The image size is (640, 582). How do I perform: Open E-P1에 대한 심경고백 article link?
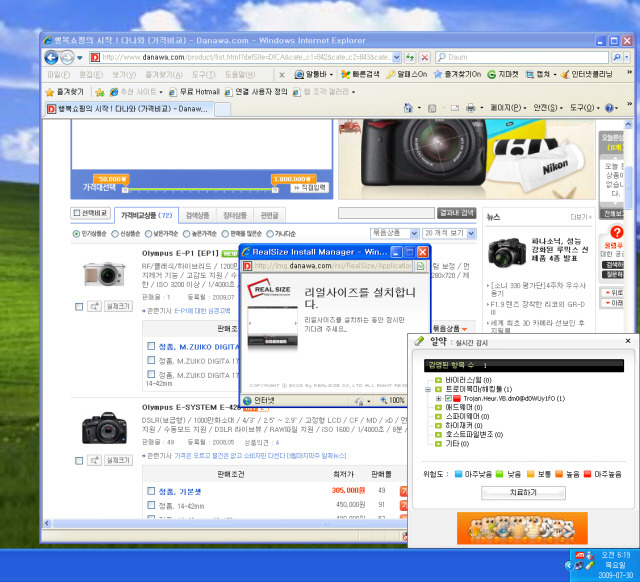[x=202, y=311]
